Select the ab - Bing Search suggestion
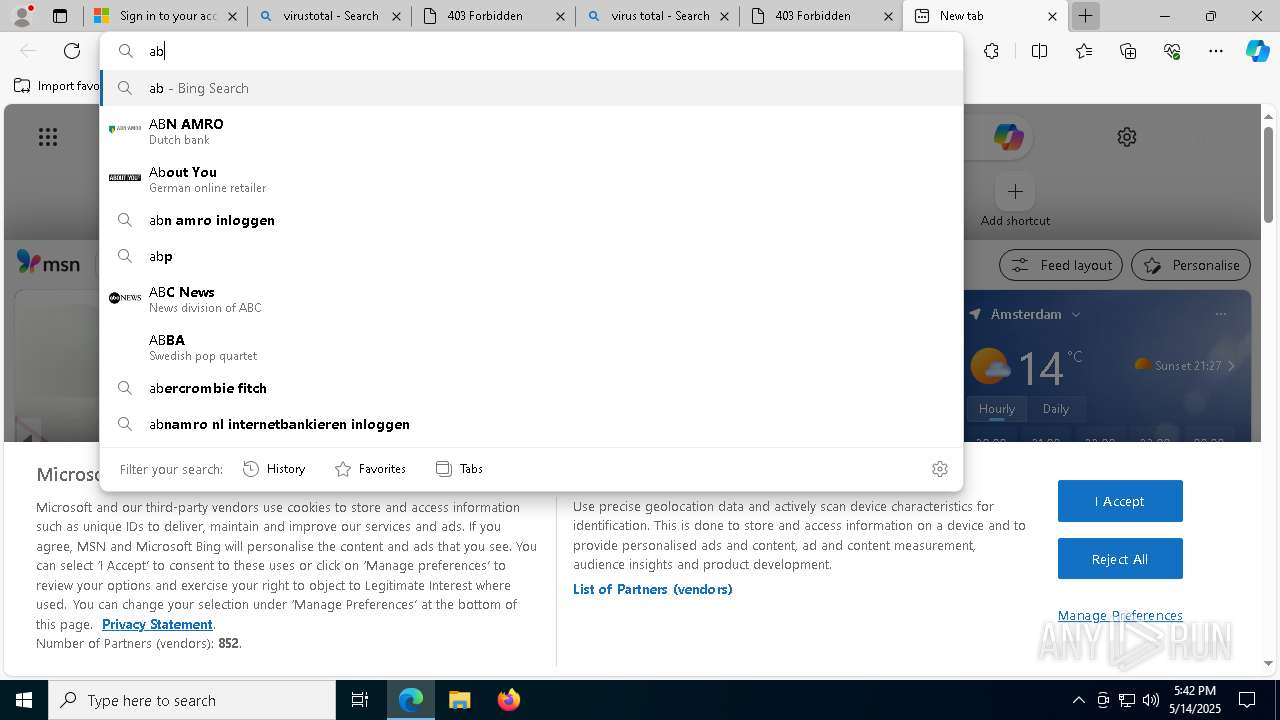 coord(531,88)
